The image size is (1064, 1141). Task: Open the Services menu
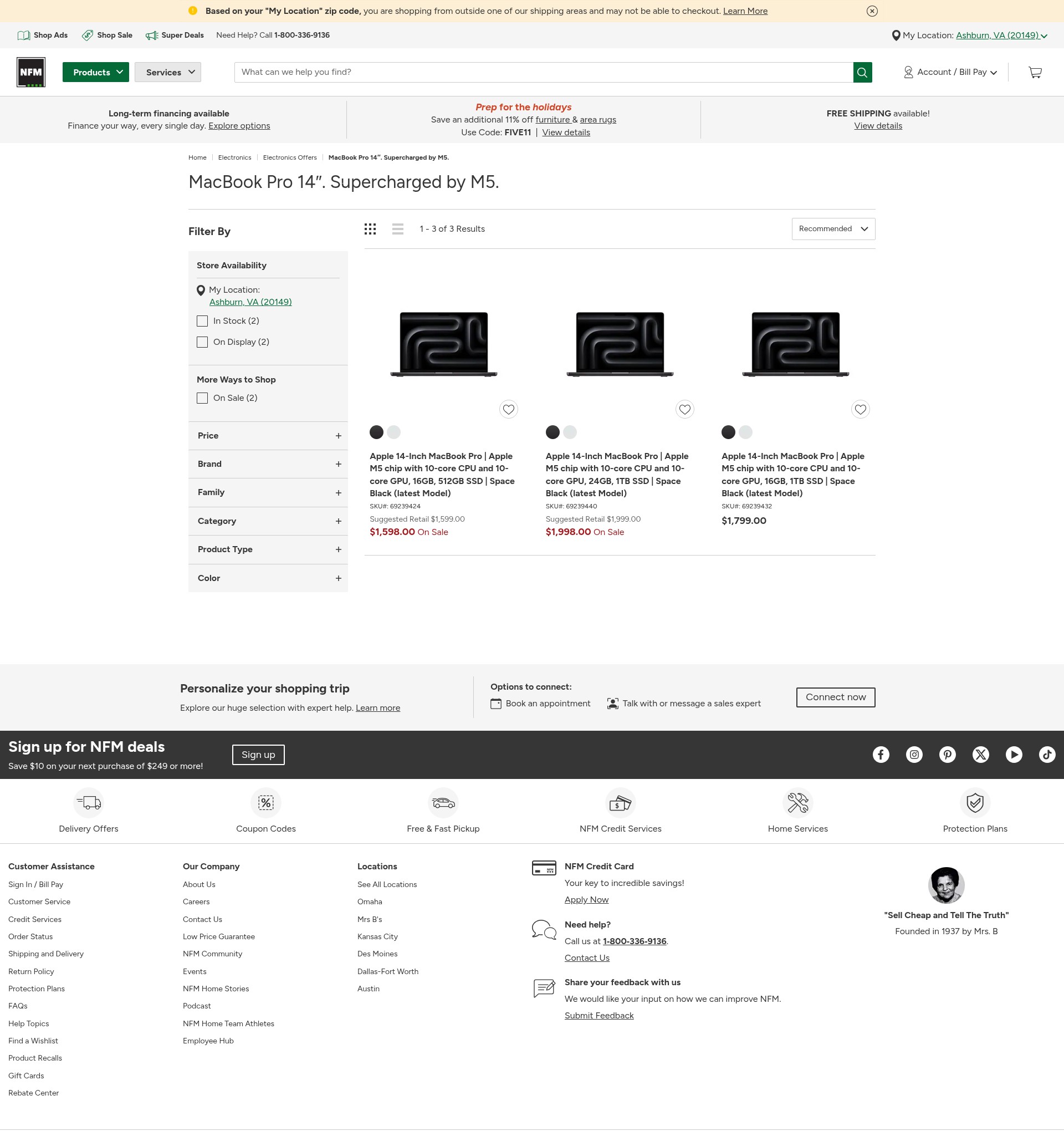point(167,72)
